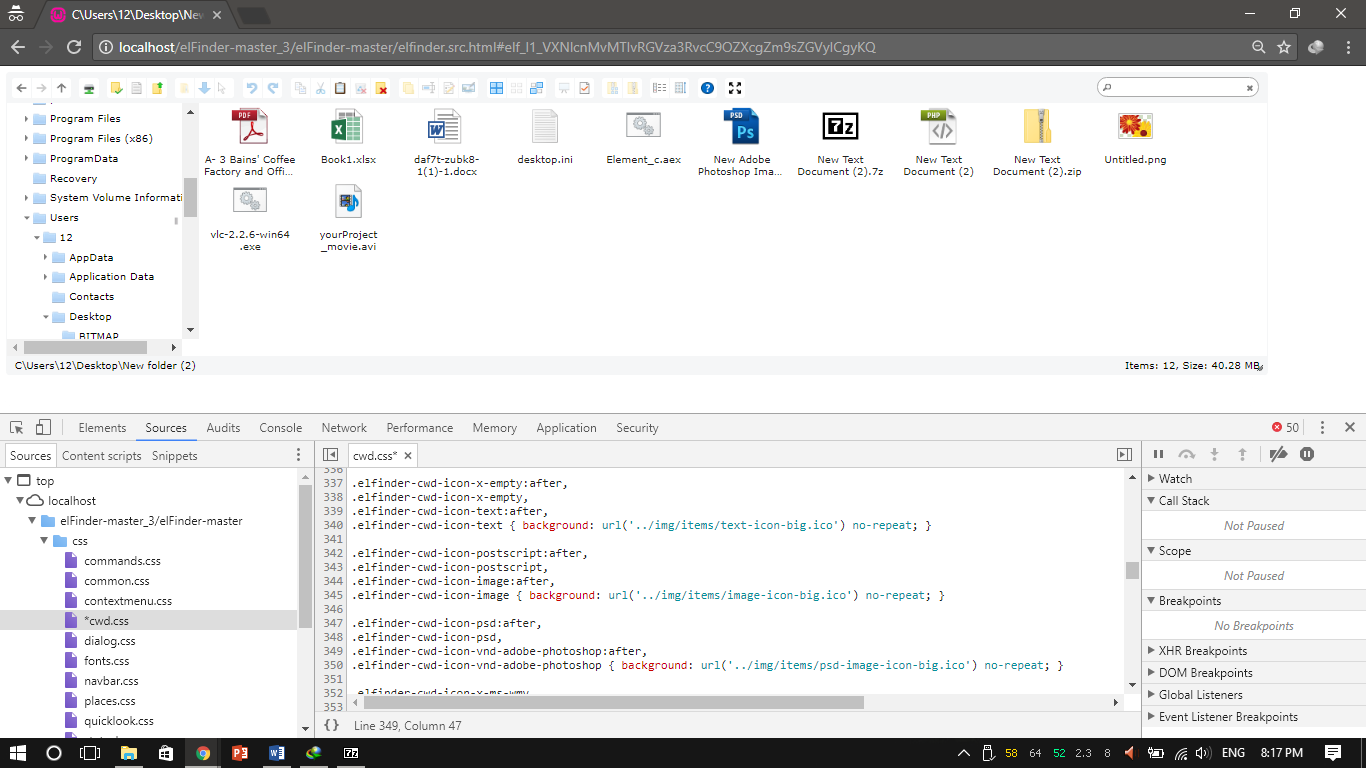Click the copy files toolbar icon

(301, 88)
